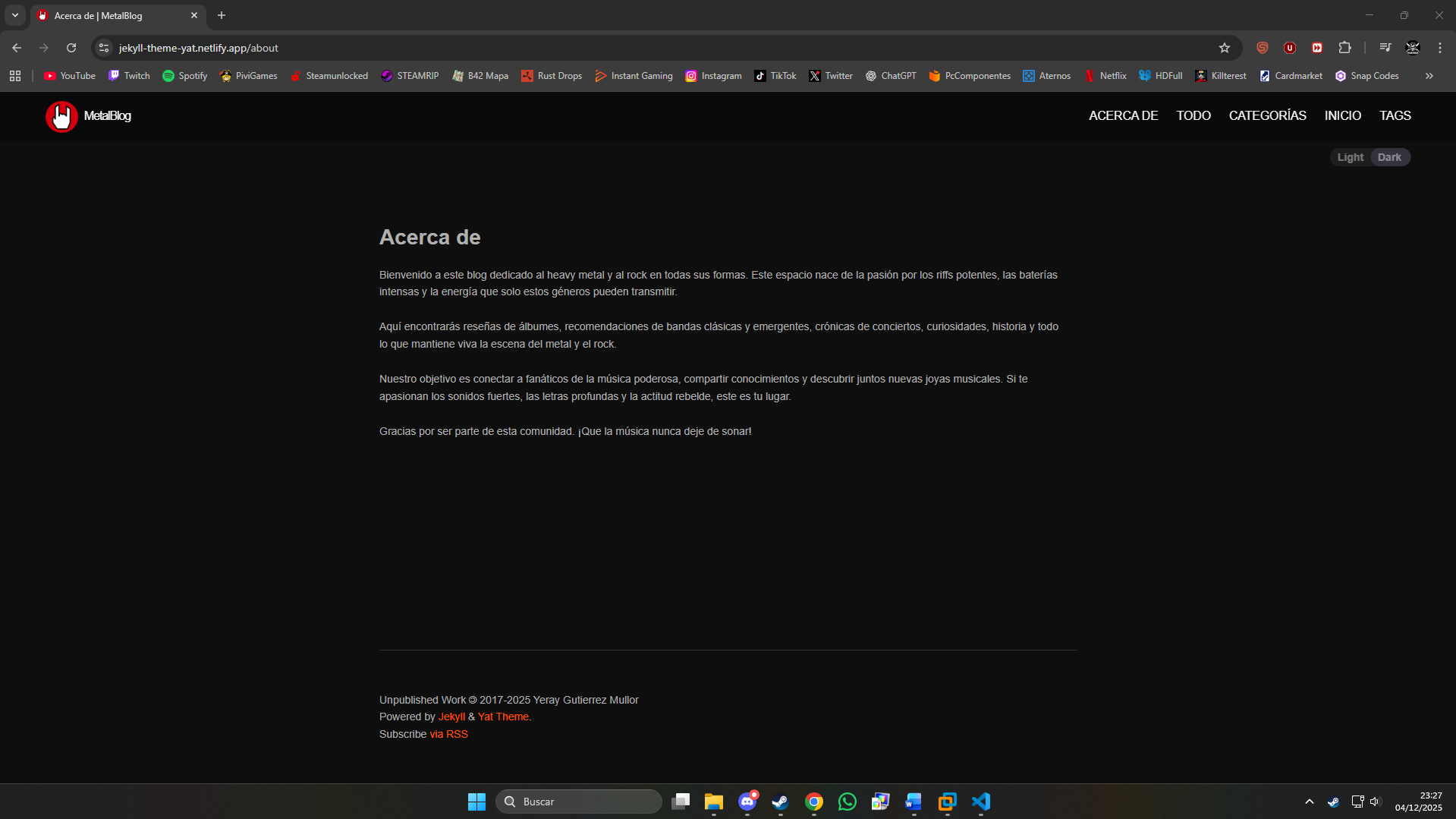
Task: Follow the Jekyll footer link
Action: 451,717
